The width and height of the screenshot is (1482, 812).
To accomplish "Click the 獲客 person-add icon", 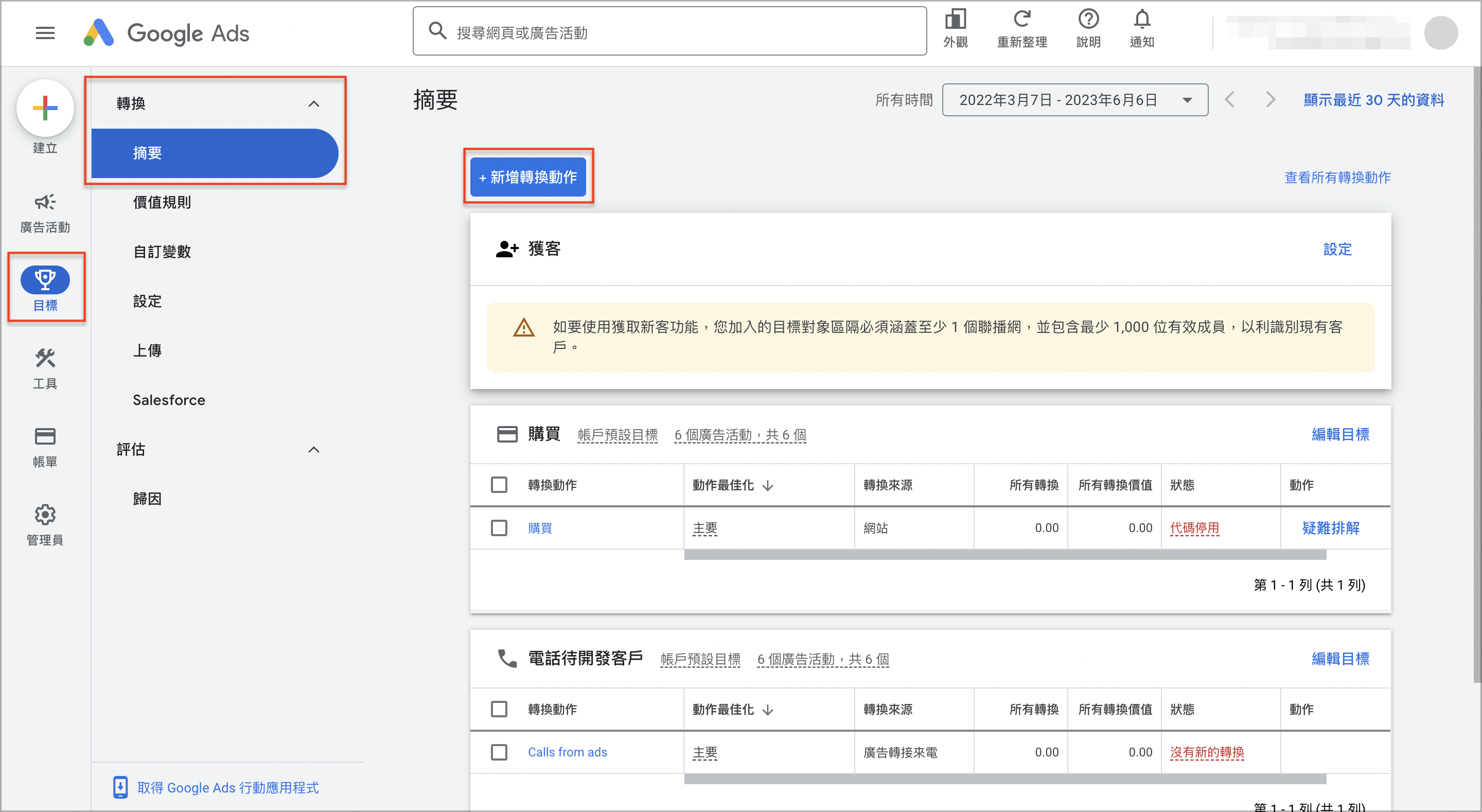I will click(507, 249).
